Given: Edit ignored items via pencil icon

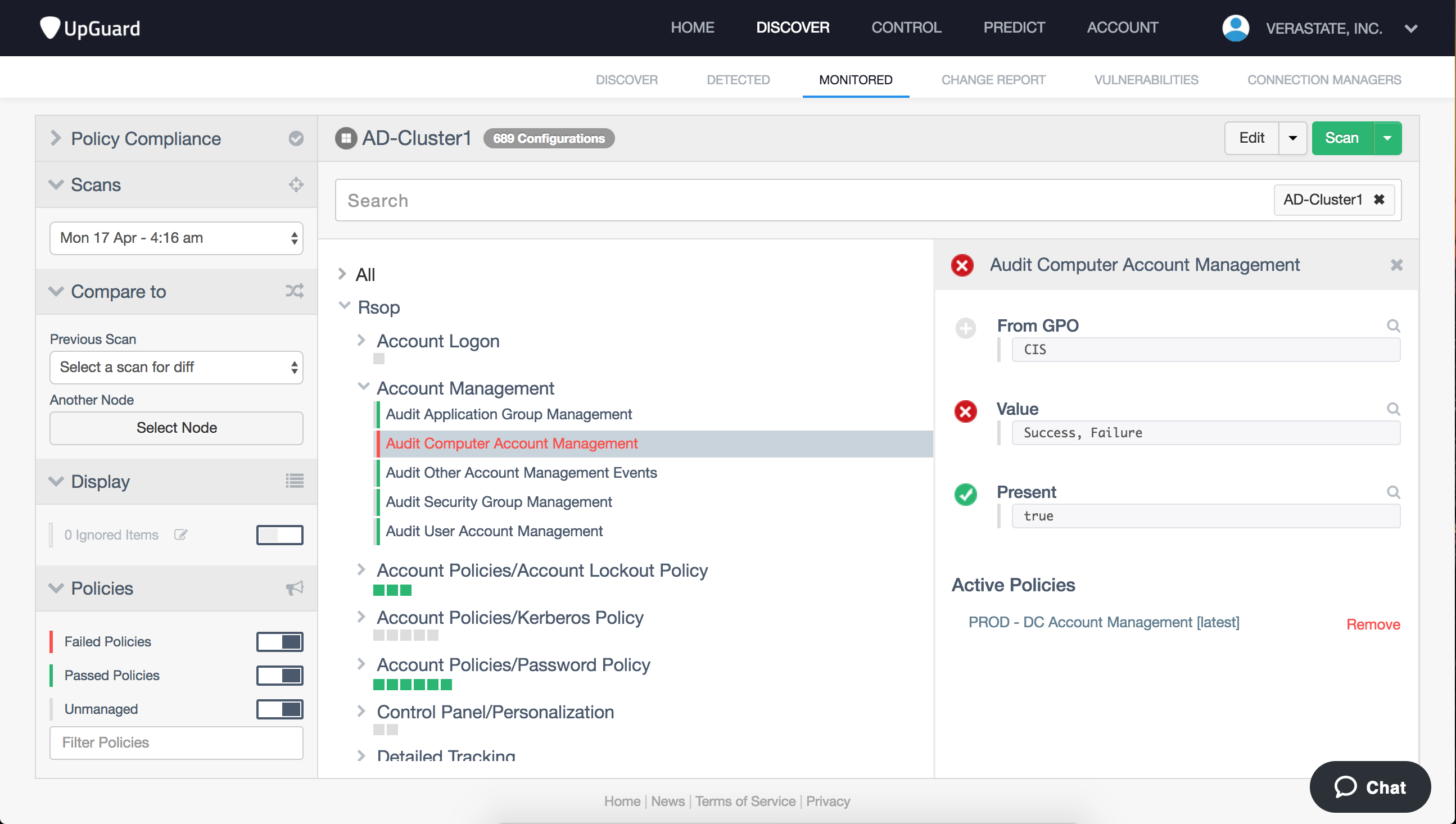Looking at the screenshot, I should point(180,535).
